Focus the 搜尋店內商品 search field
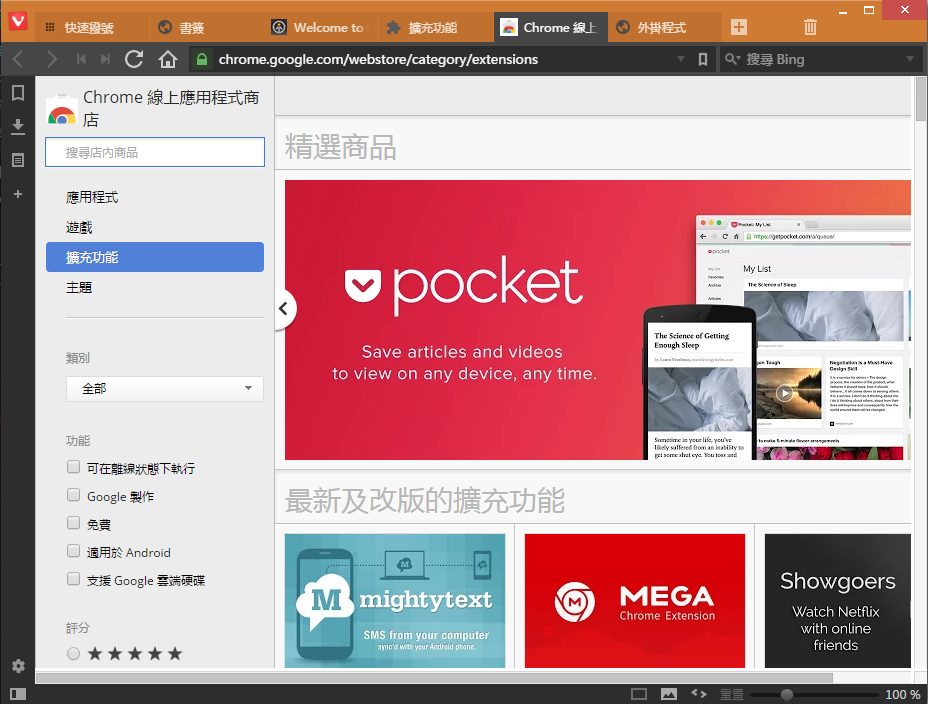Screen dimensions: 928x704 pos(155,153)
